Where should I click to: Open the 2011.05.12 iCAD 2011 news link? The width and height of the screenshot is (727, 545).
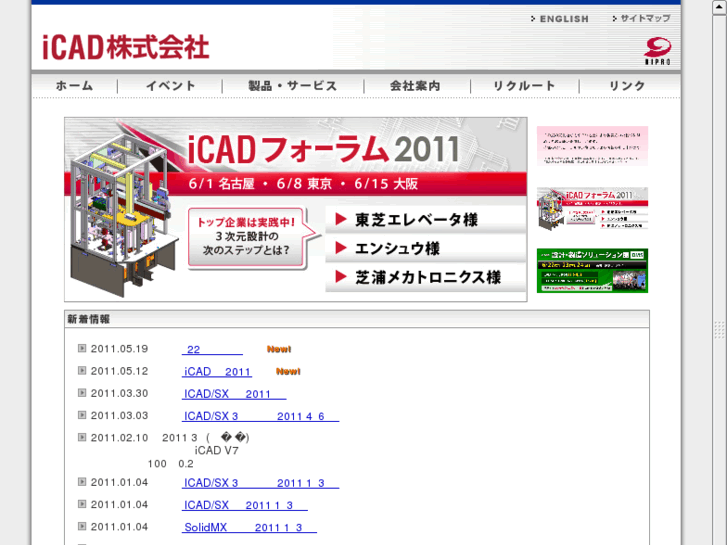coord(217,372)
